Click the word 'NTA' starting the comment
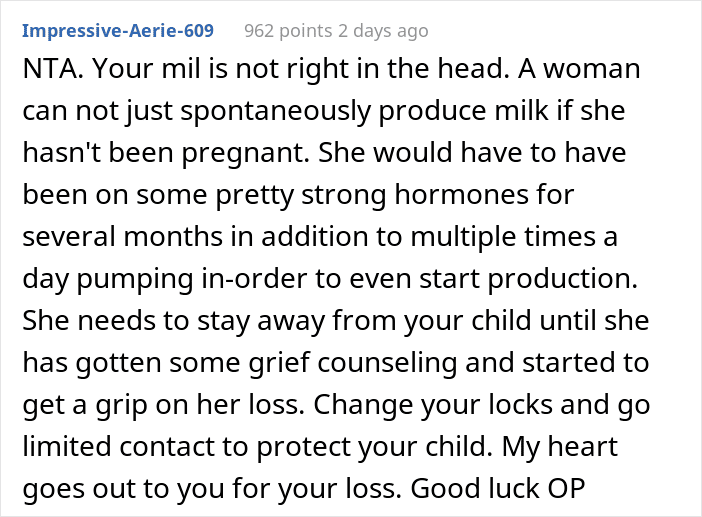The image size is (702, 517). [x=51, y=68]
